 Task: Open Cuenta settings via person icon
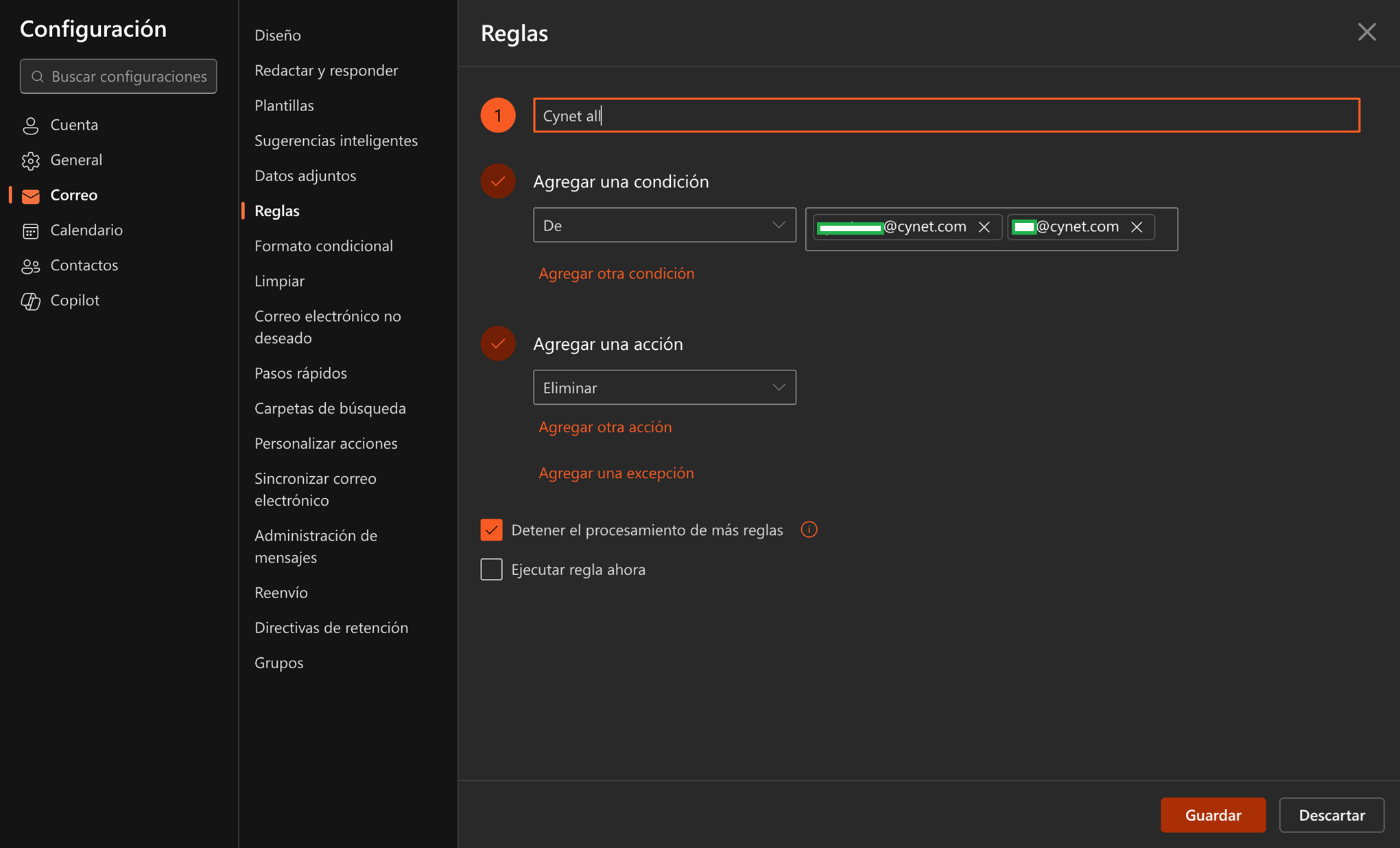tap(30, 126)
